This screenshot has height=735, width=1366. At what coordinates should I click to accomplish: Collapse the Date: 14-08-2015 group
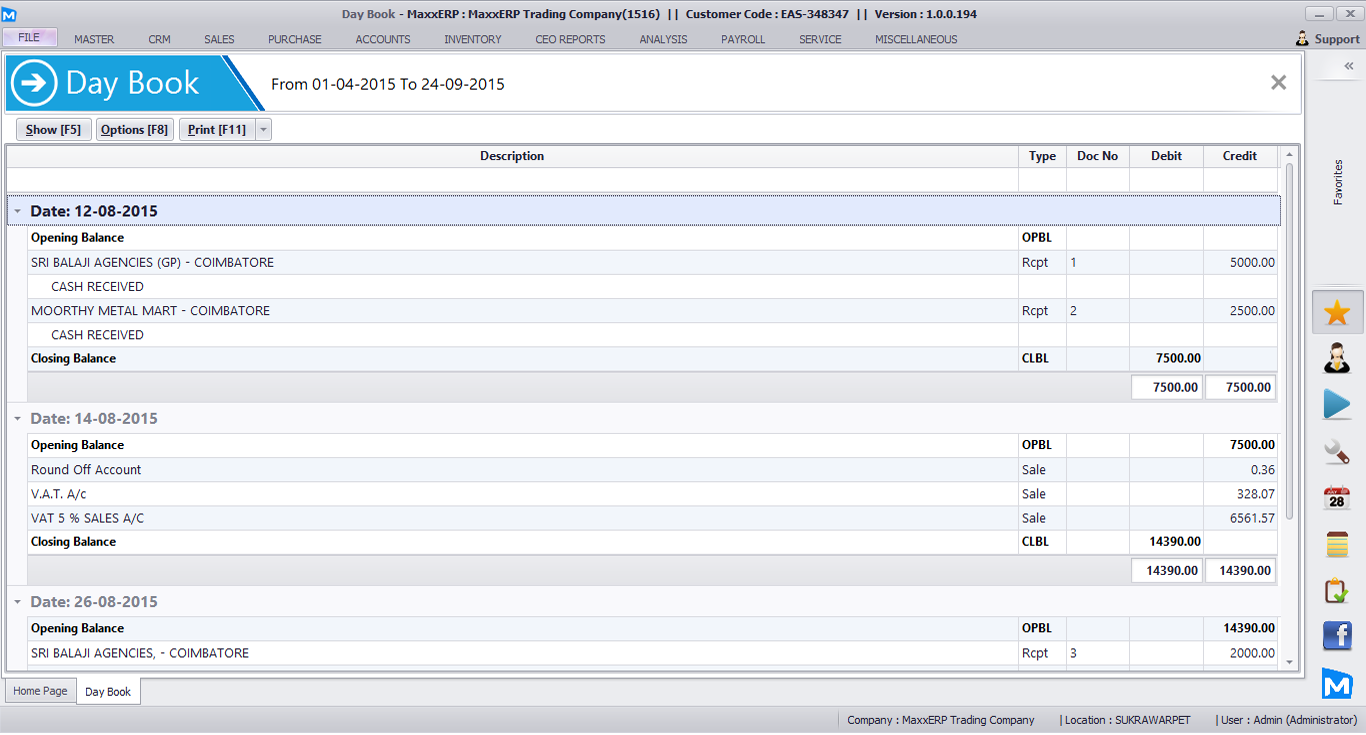coord(18,419)
